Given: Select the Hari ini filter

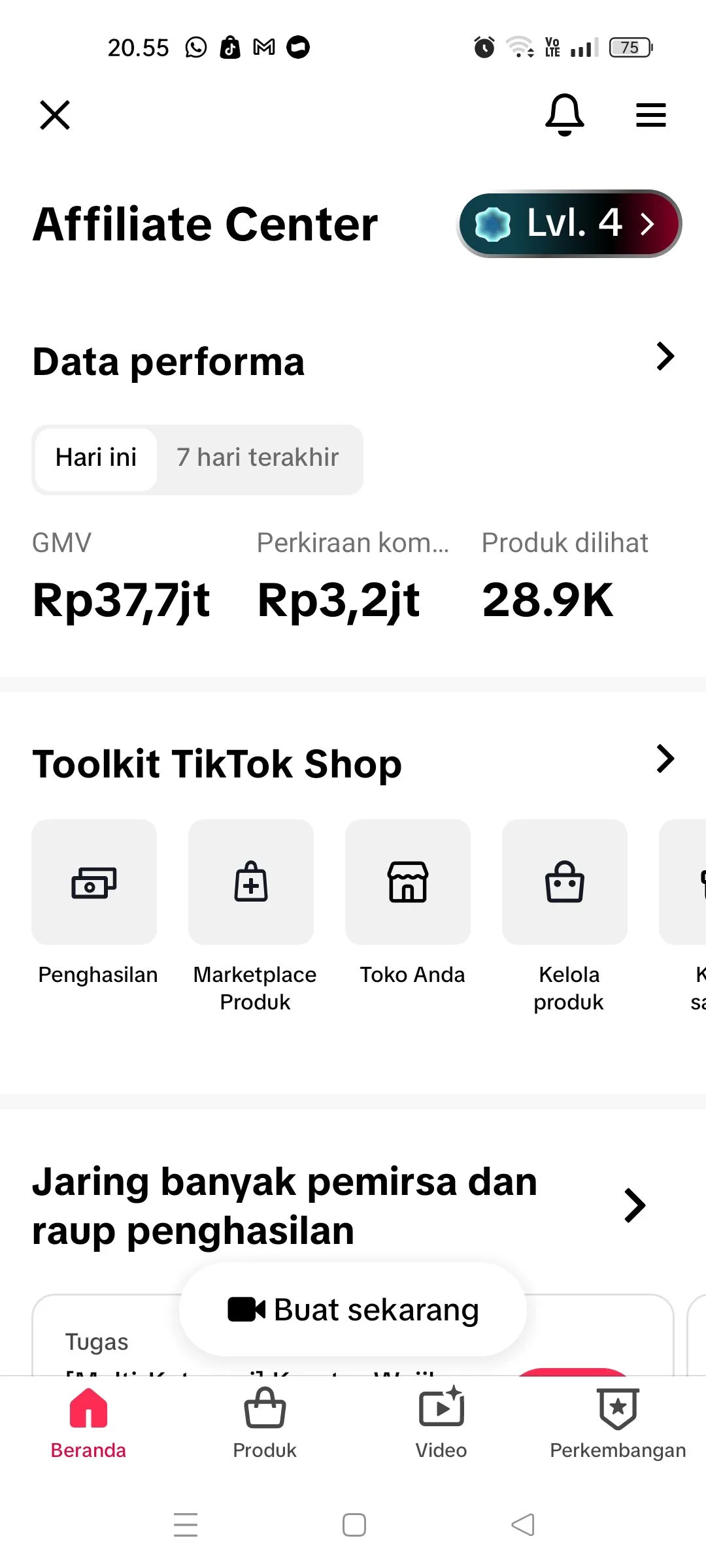Looking at the screenshot, I should coord(96,458).
